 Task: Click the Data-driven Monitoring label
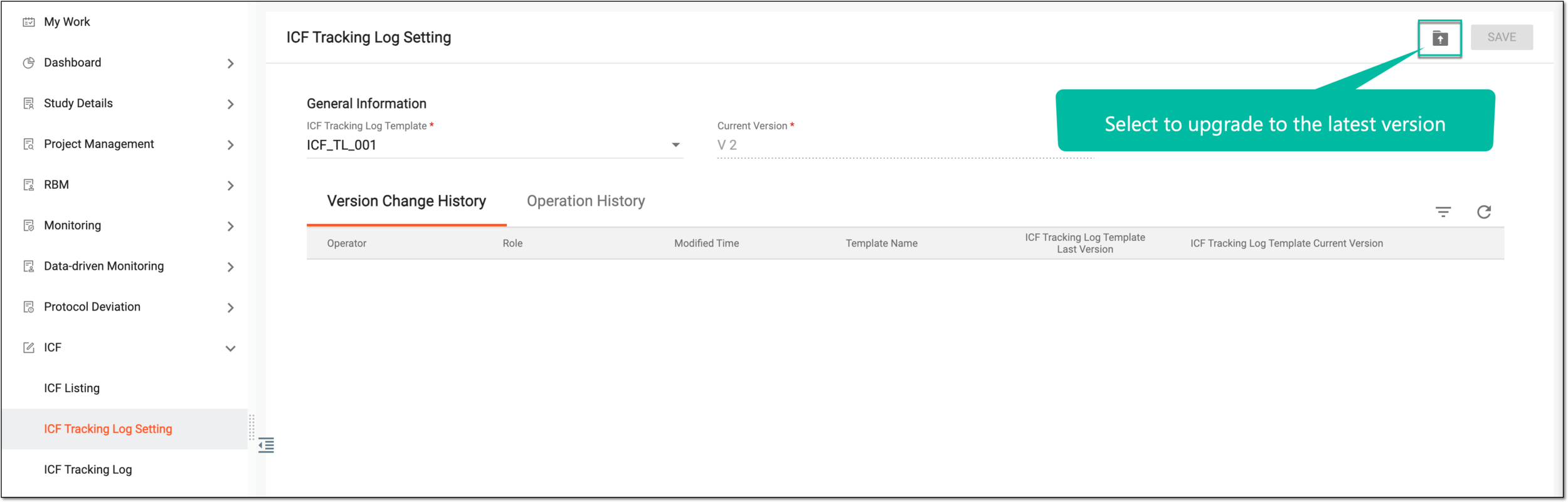[x=103, y=267]
